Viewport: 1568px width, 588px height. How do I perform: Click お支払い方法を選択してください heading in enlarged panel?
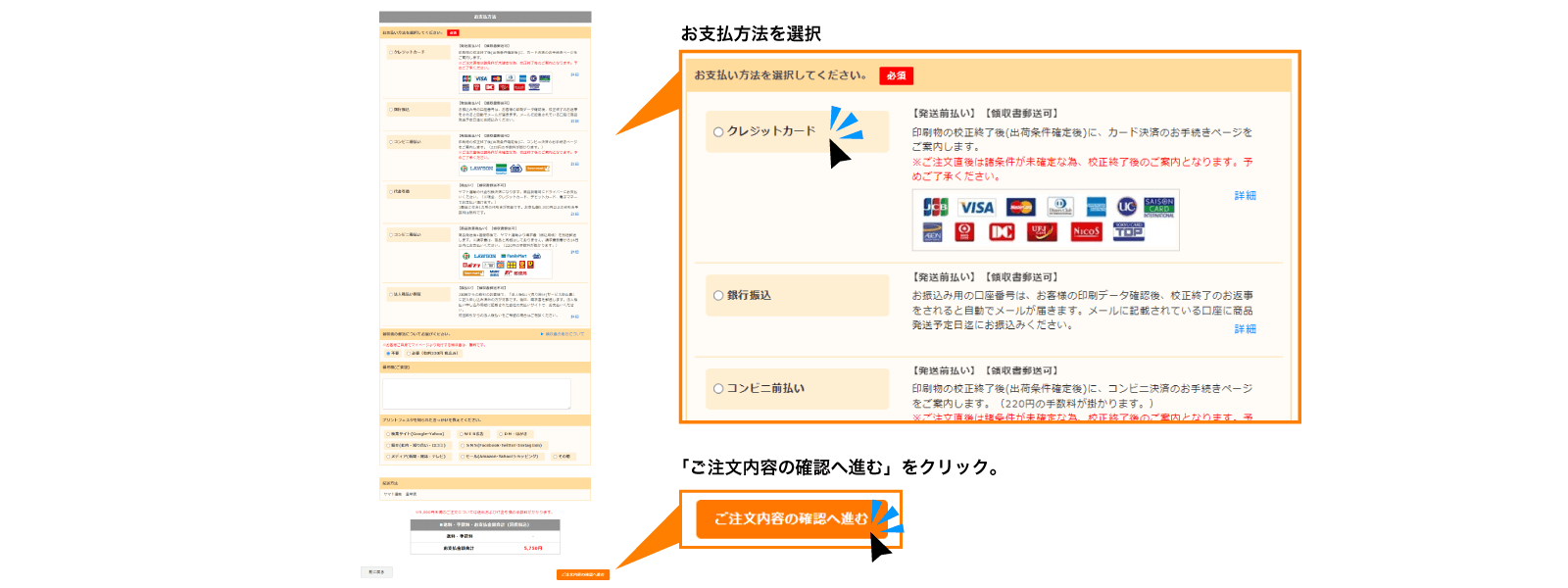point(780,75)
